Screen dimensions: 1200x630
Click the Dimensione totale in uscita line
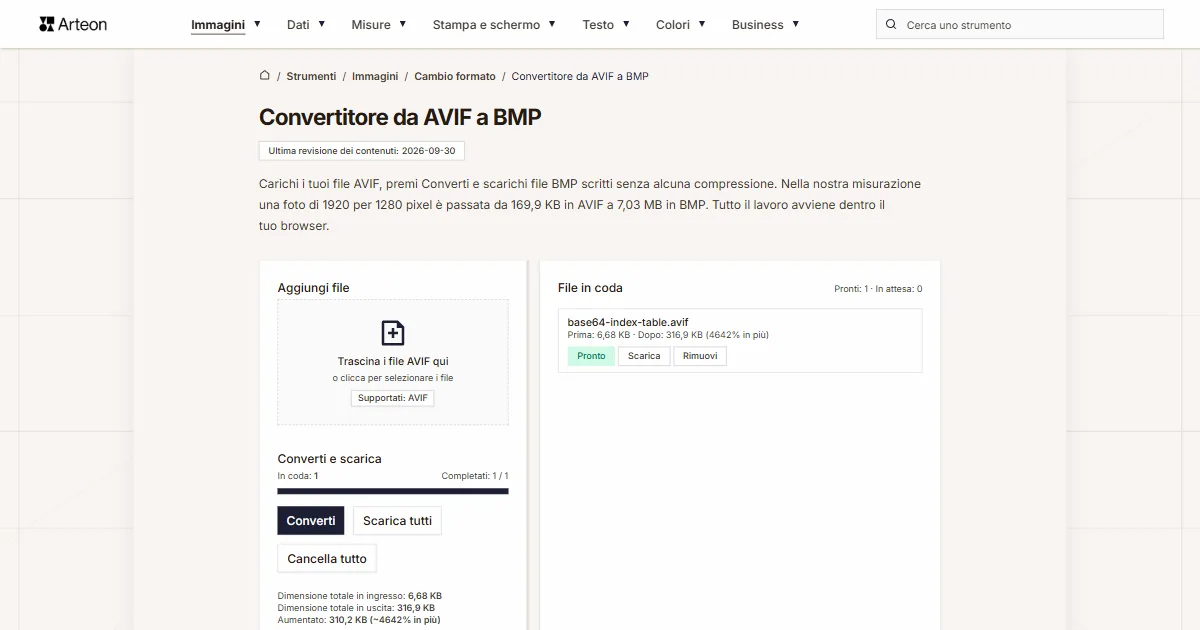pos(356,608)
